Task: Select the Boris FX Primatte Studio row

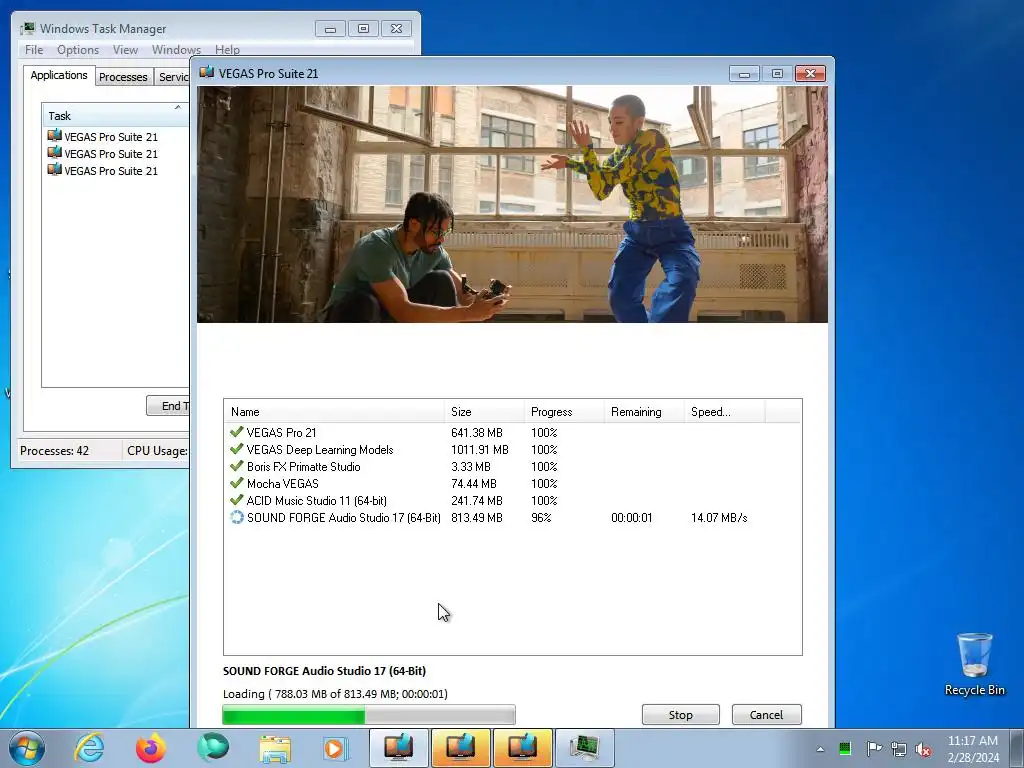Action: 513,466
